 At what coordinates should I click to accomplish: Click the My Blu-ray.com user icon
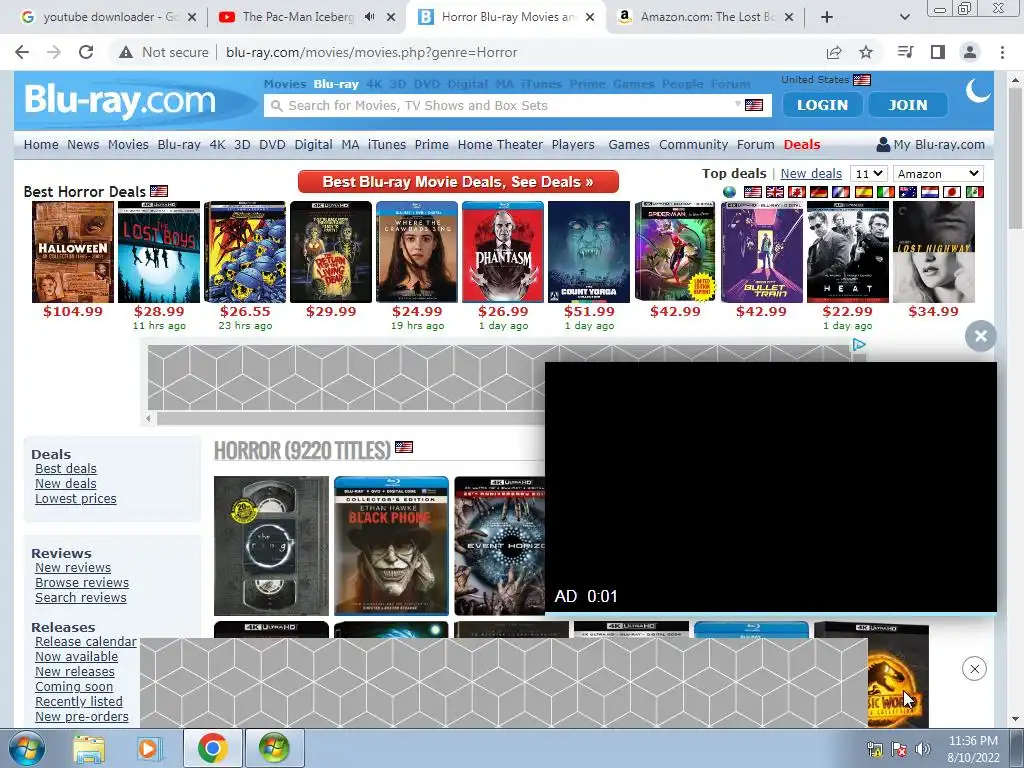[883, 144]
